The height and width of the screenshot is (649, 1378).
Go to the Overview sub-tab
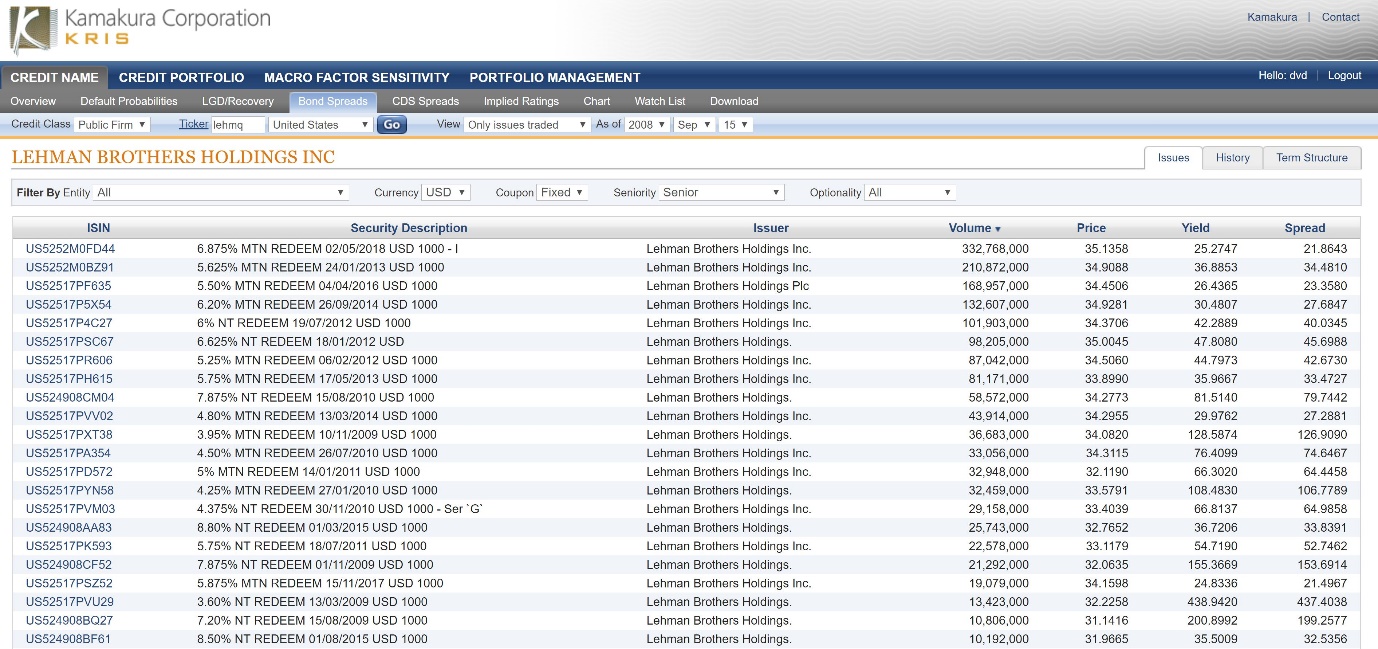pos(33,101)
